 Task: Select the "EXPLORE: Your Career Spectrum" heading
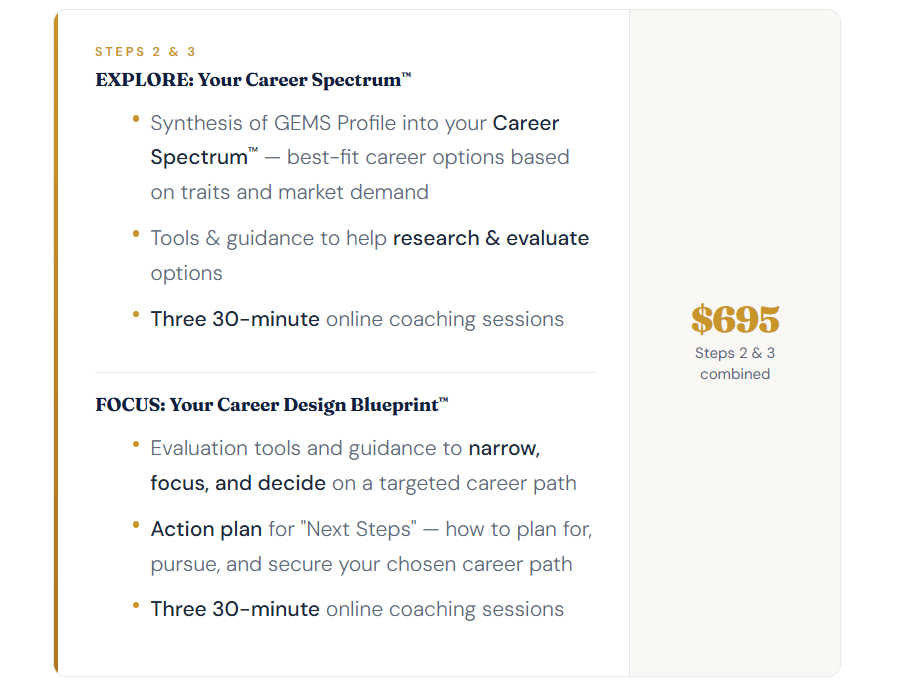[253, 80]
